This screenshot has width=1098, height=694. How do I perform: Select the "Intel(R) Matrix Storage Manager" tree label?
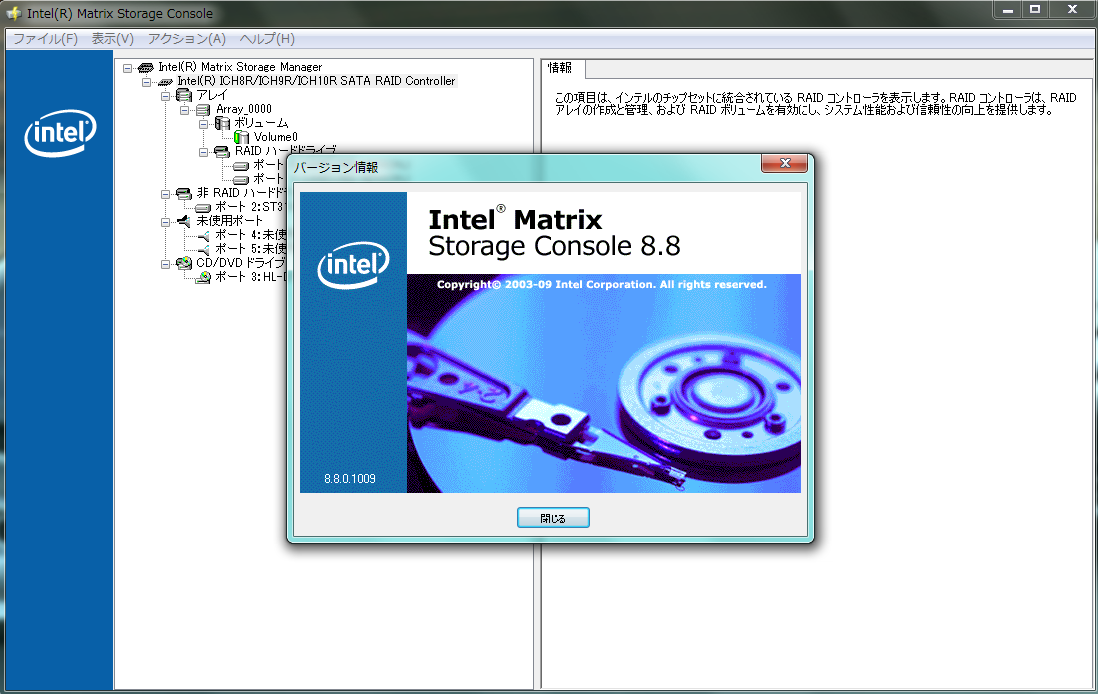(x=240, y=67)
